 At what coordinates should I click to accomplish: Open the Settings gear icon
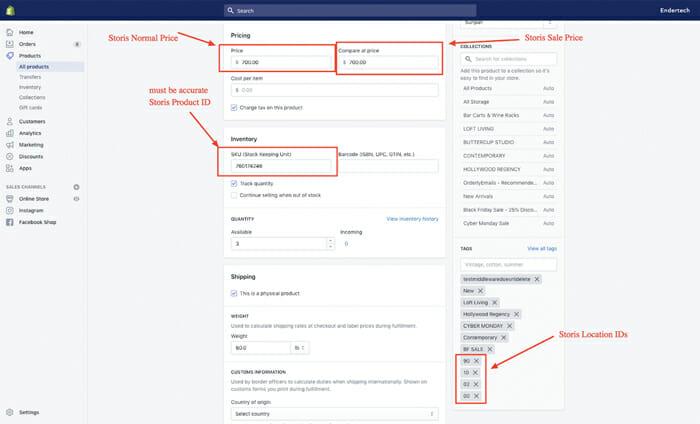(x=10, y=412)
